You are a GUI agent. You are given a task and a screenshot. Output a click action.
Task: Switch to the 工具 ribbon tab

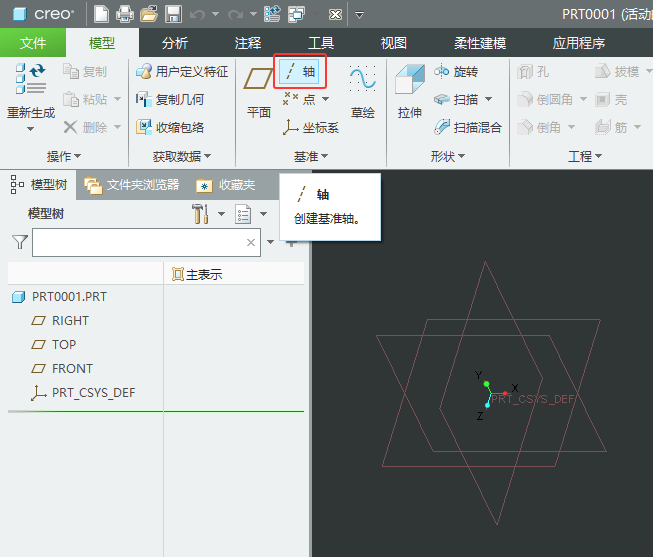321,43
